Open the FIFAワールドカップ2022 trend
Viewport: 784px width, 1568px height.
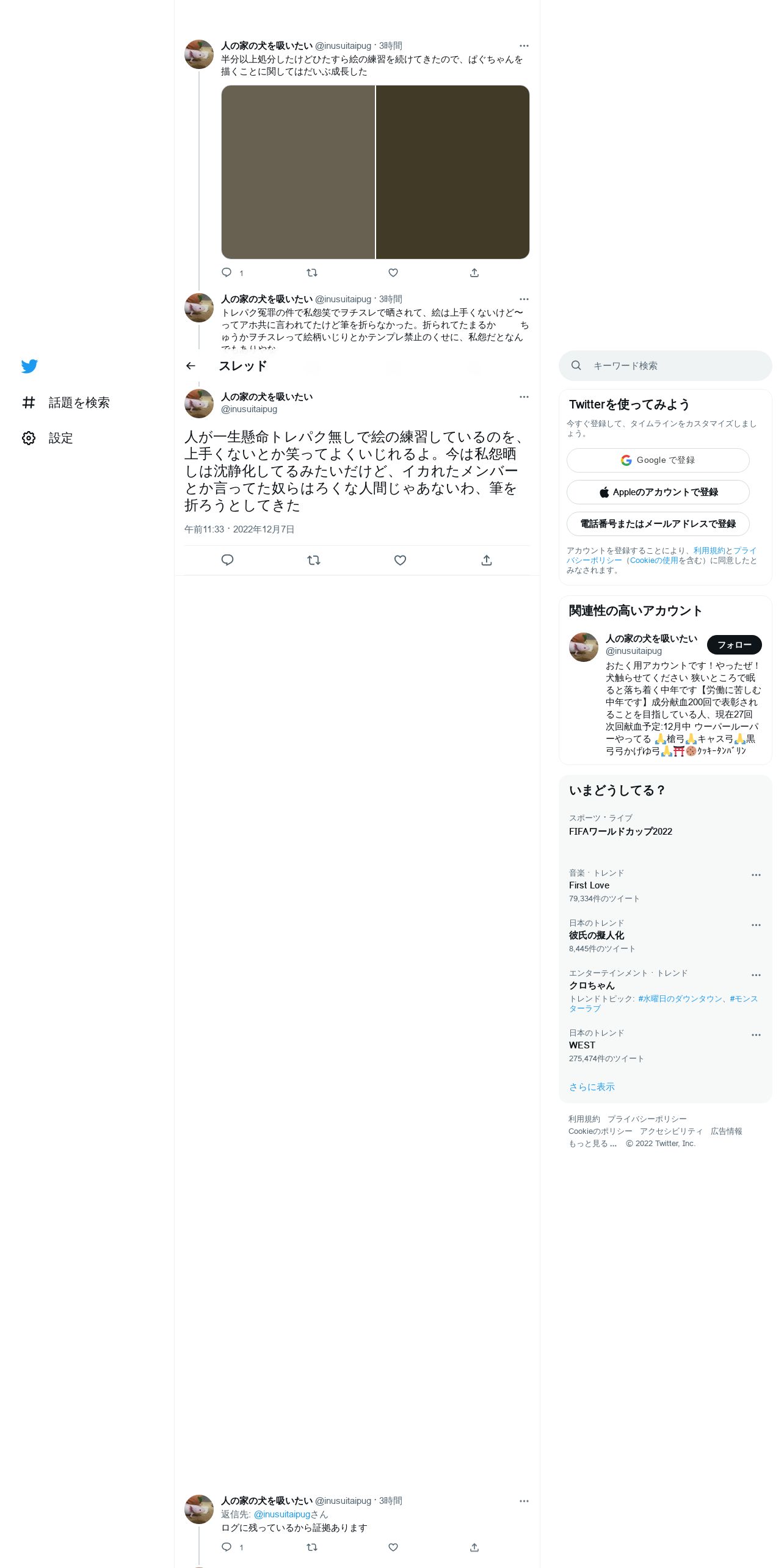coord(620,832)
